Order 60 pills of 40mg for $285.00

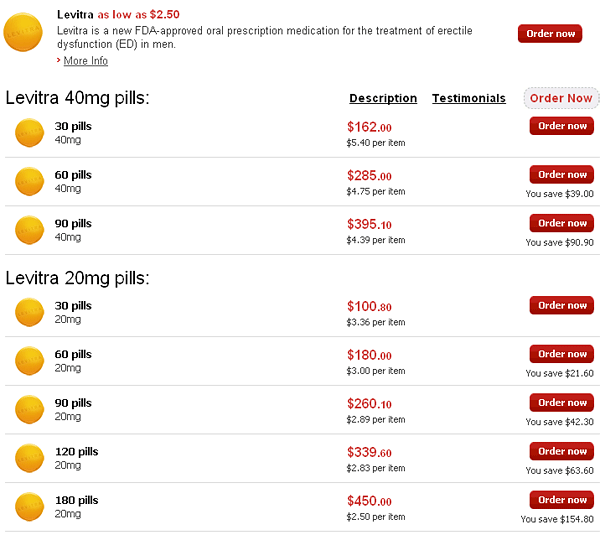point(562,174)
